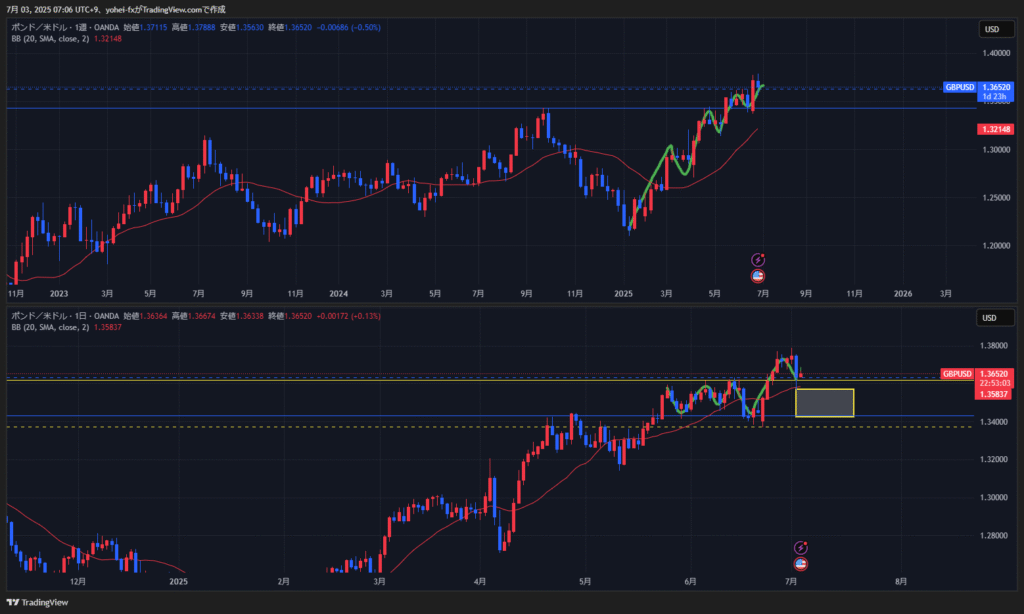
Task: Click the 1.25000 price axis level
Action: pyautogui.click(x=996, y=198)
